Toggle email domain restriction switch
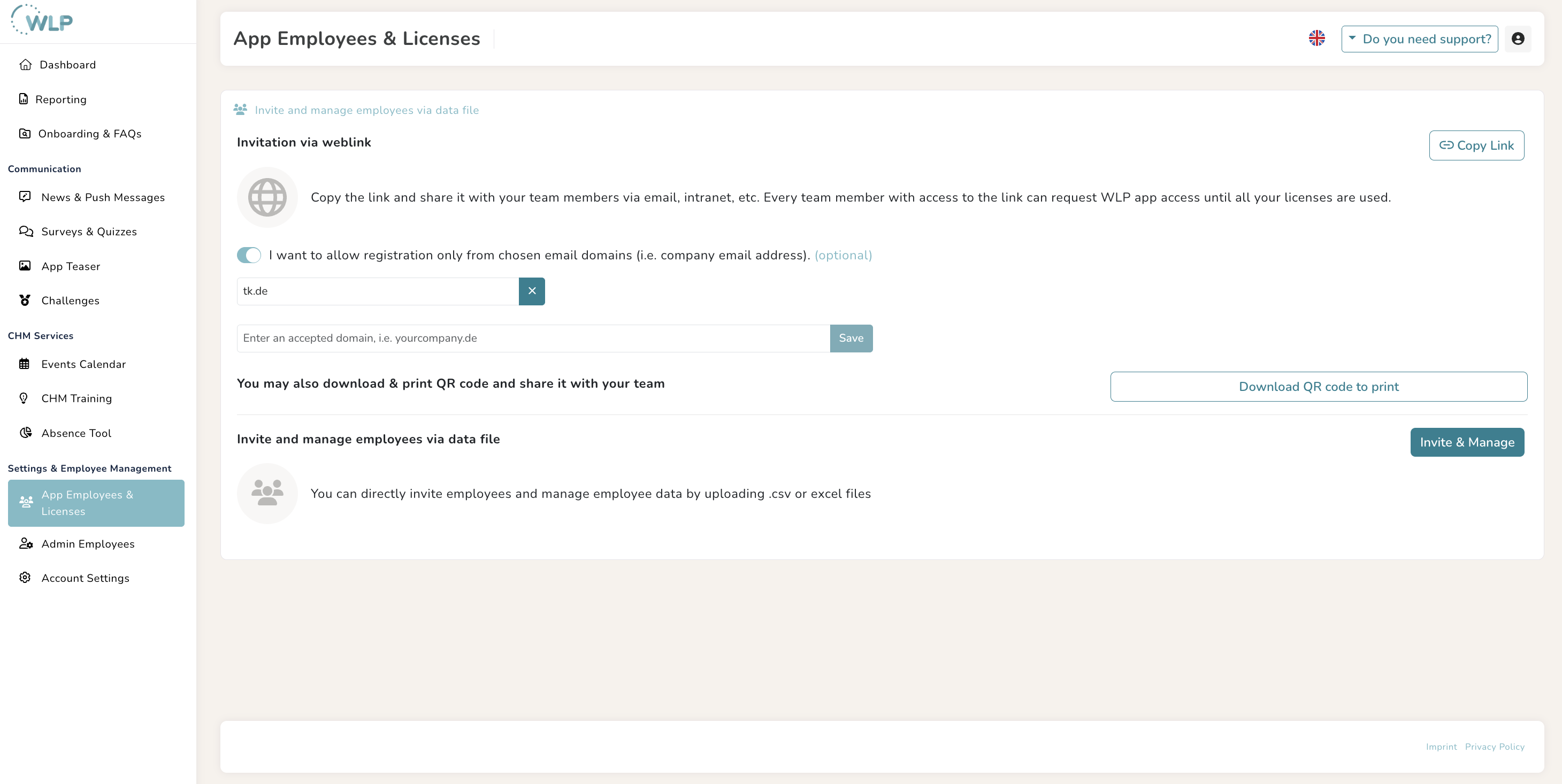Viewport: 1562px width, 784px height. click(x=249, y=255)
